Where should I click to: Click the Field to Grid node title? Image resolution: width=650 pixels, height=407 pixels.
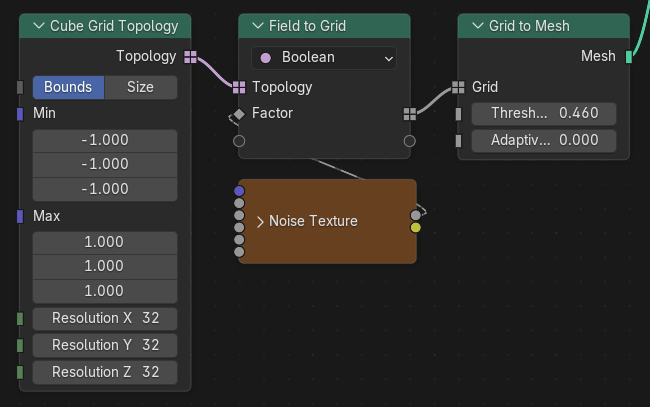click(x=307, y=26)
